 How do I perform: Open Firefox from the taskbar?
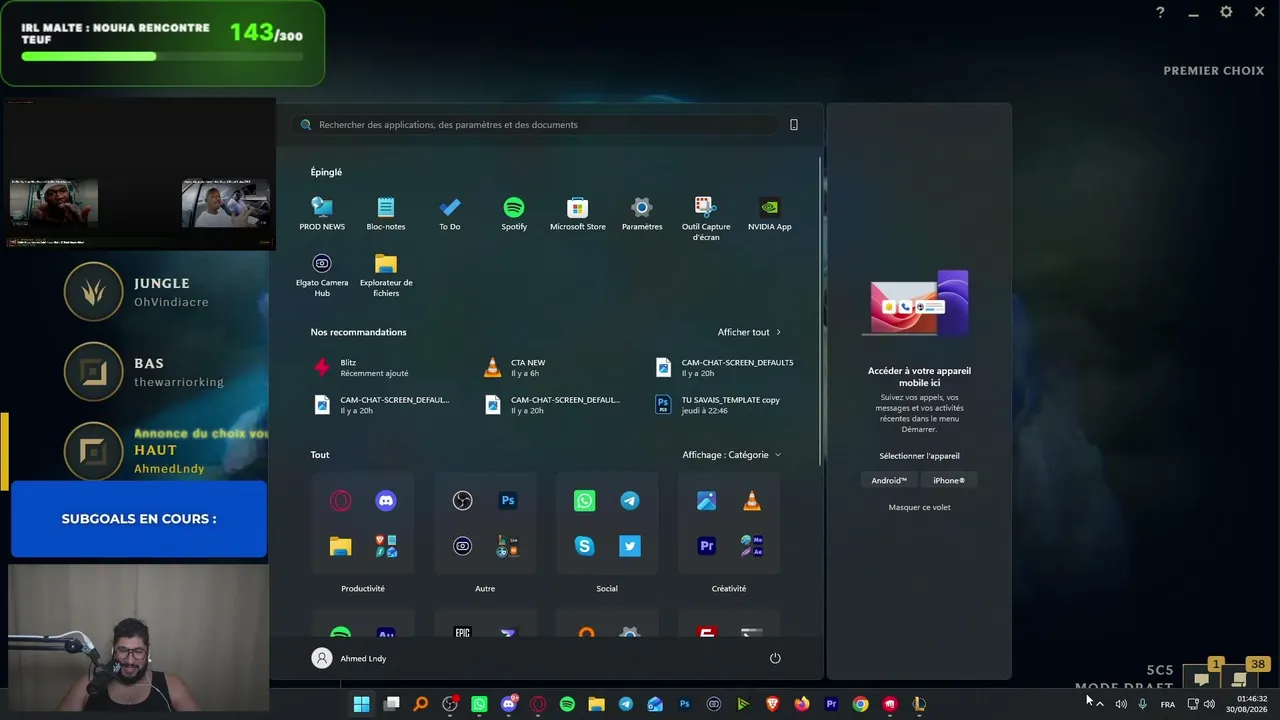point(802,704)
